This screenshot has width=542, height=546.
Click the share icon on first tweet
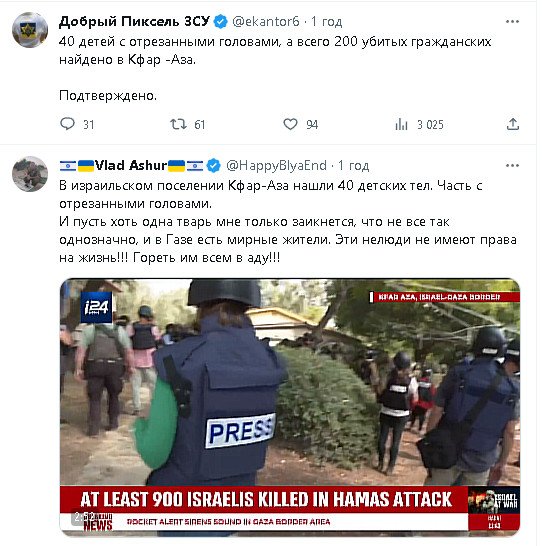tap(512, 124)
